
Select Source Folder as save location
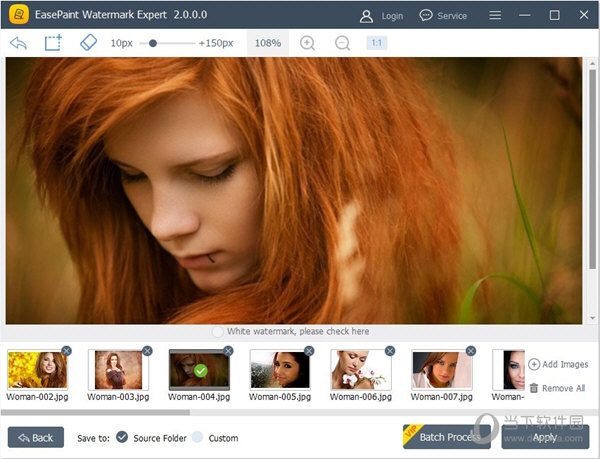pyautogui.click(x=122, y=437)
